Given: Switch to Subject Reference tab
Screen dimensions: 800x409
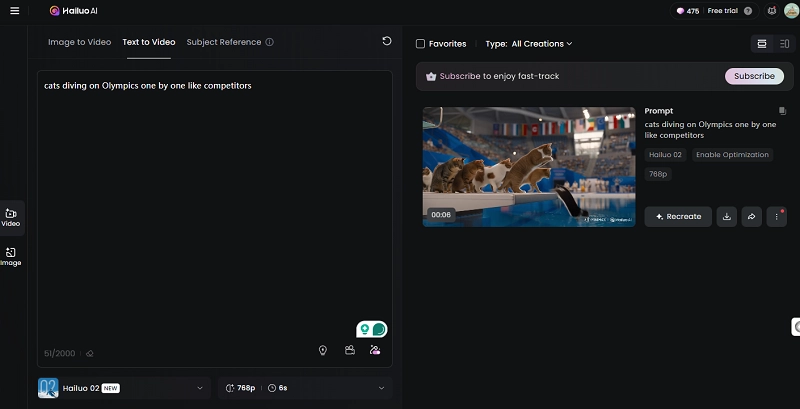Looking at the screenshot, I should point(224,42).
